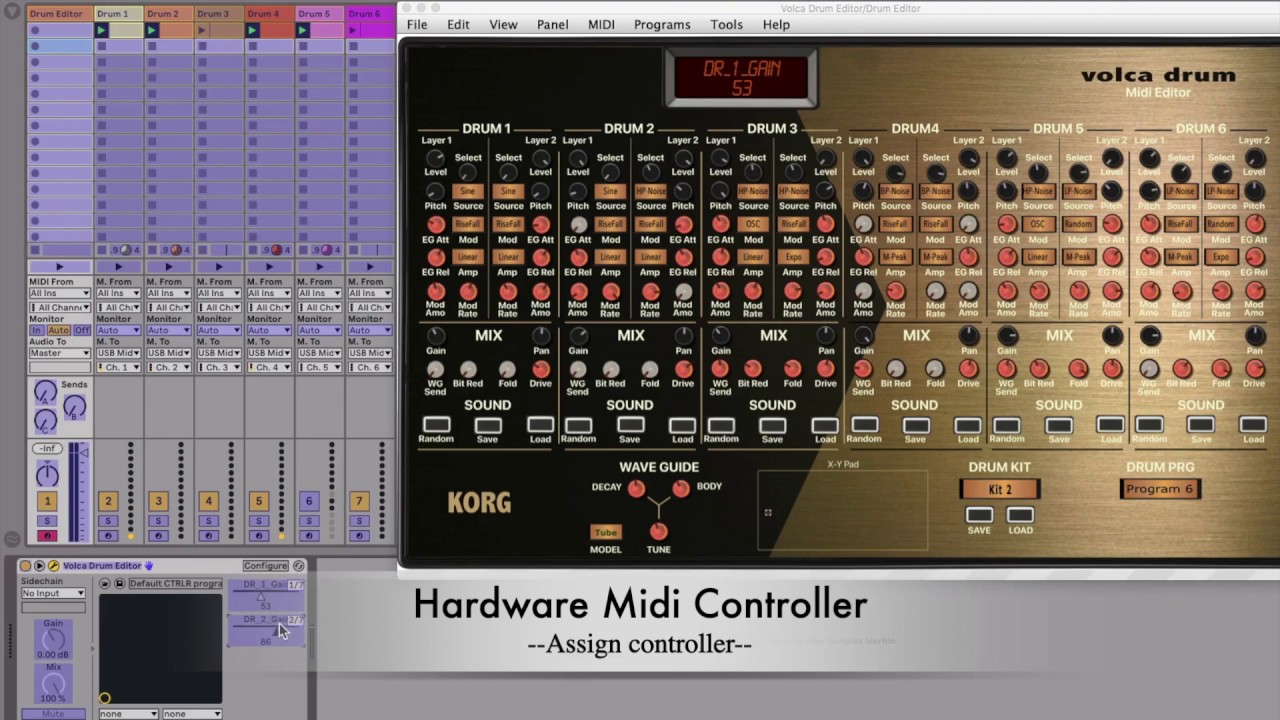Image resolution: width=1280 pixels, height=720 pixels.
Task: Click Drum 2 Sound Save button
Action: click(x=630, y=426)
